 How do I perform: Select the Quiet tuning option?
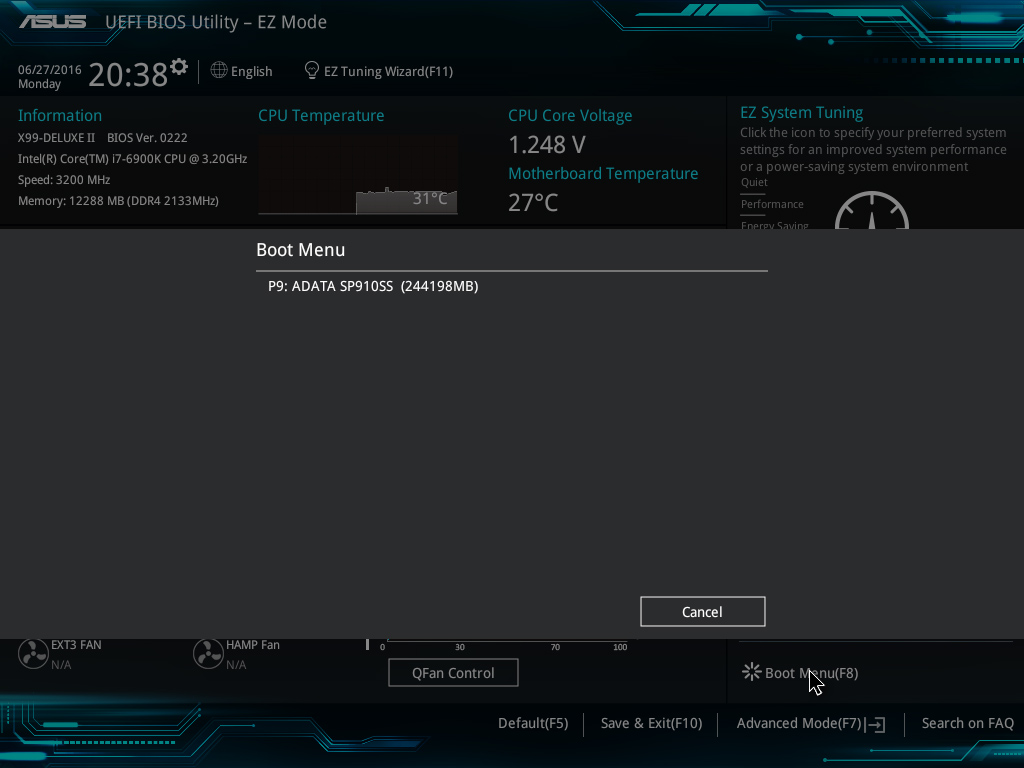point(754,182)
